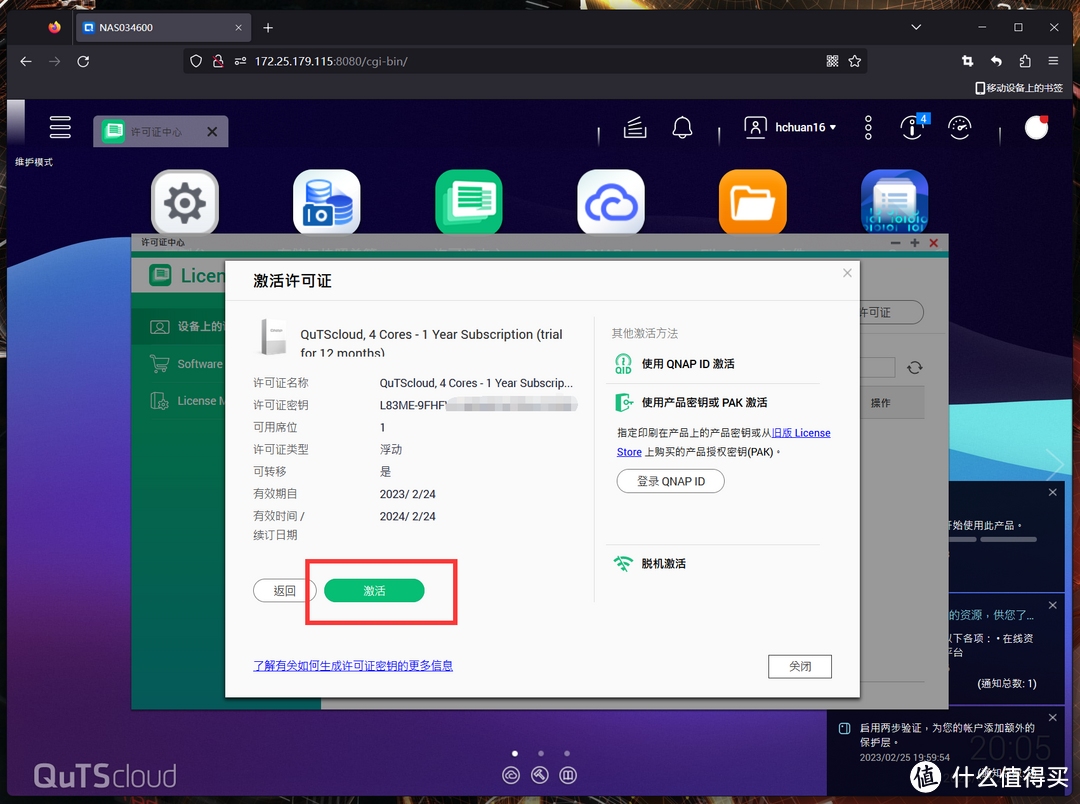This screenshot has height=804, width=1080.
Task: Open Control Panel gear desktop icon
Action: (185, 203)
